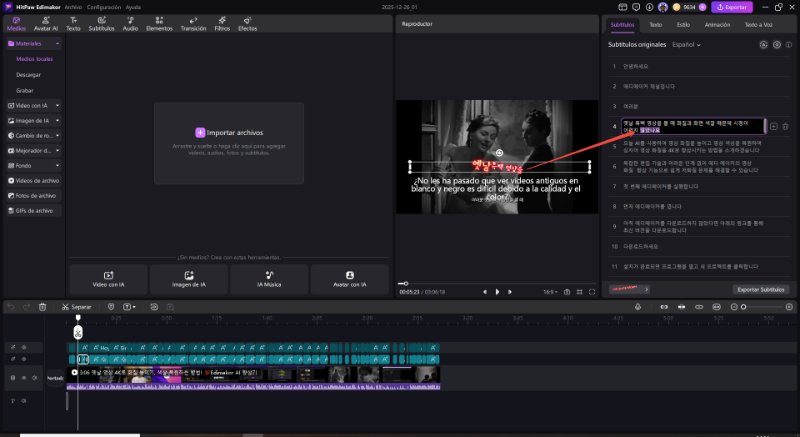Lock the video track

pyautogui.click(x=13, y=378)
